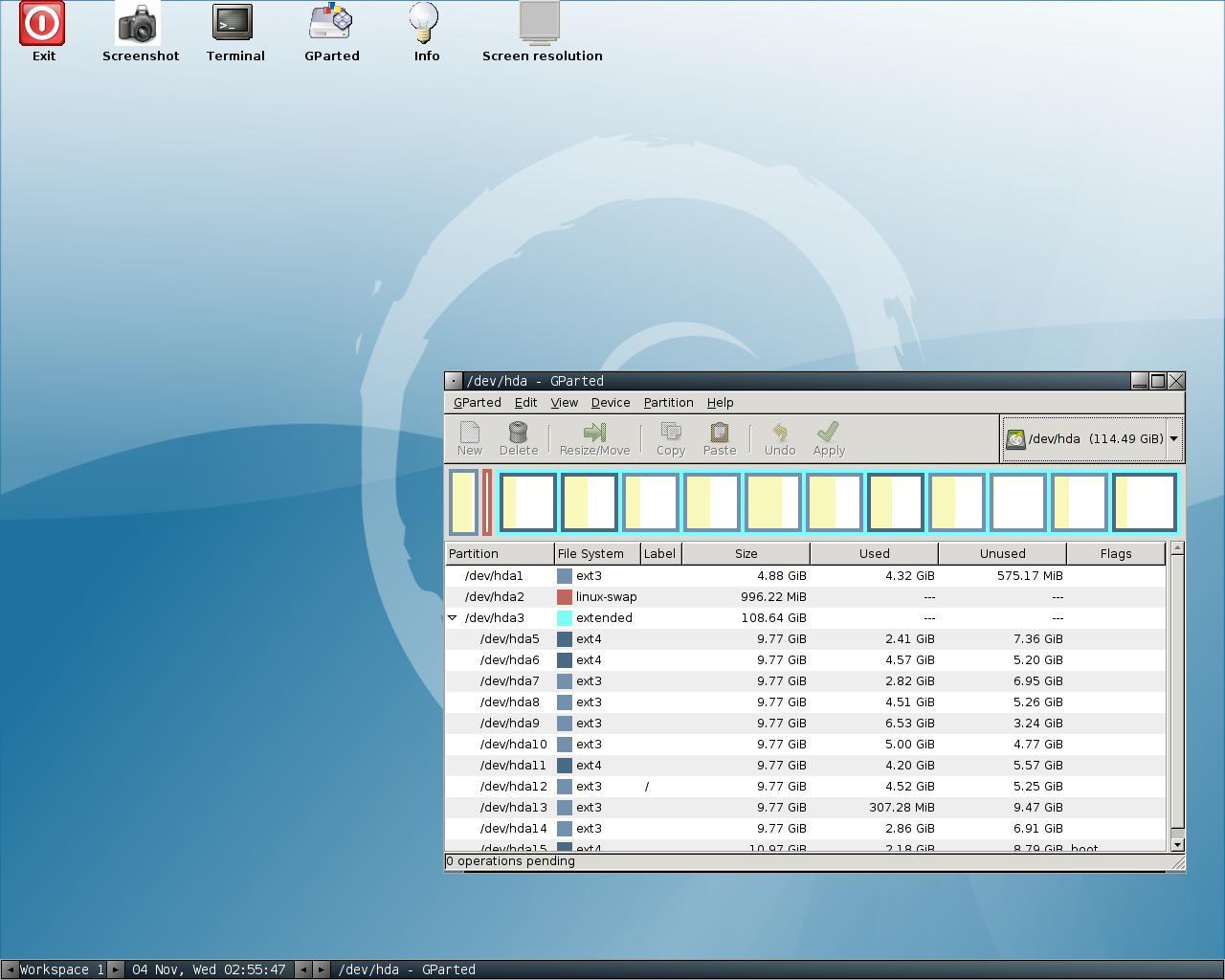
Task: Click the Copy toolbar icon
Action: pyautogui.click(x=671, y=439)
